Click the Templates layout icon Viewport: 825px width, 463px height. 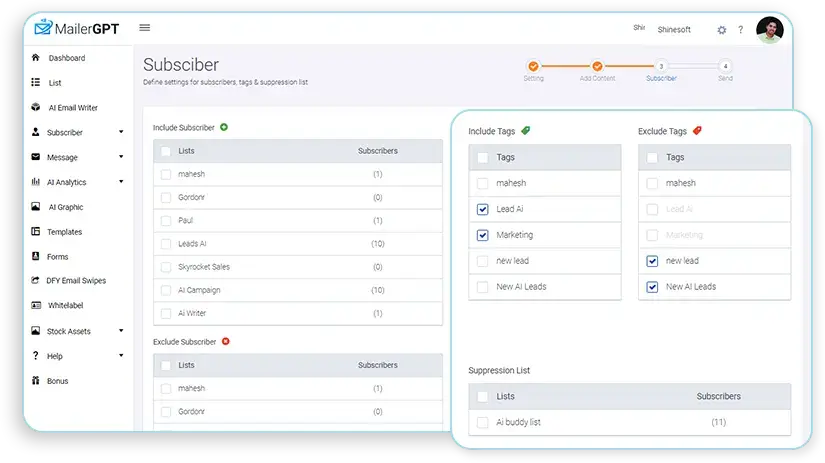coord(35,231)
